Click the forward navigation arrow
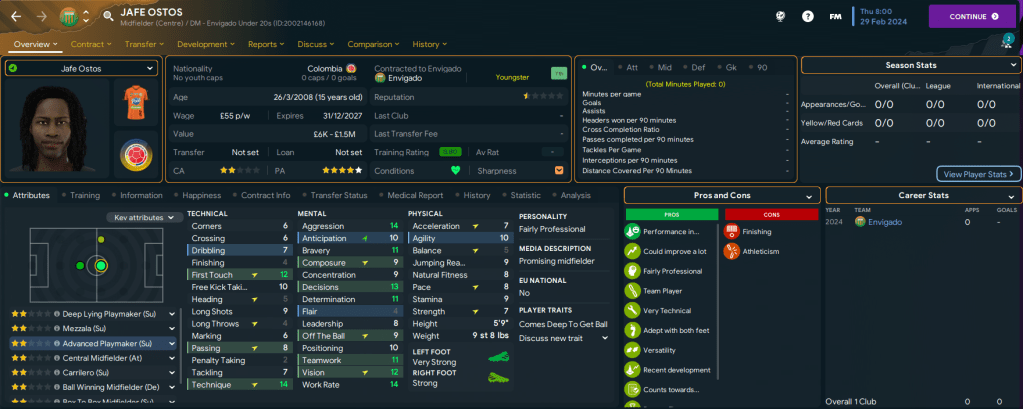This screenshot has width=1023, height=409. pyautogui.click(x=41, y=16)
